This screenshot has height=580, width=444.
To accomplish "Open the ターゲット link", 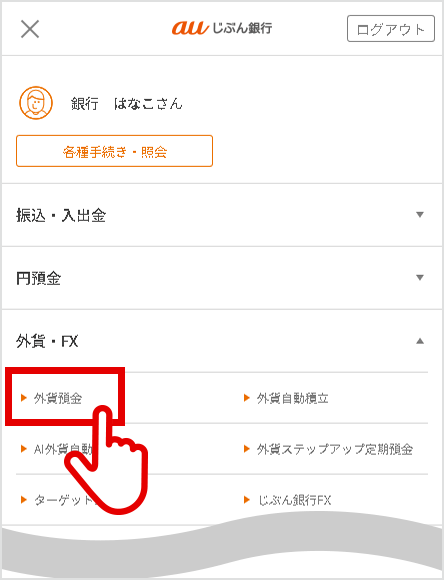I will [x=65, y=500].
